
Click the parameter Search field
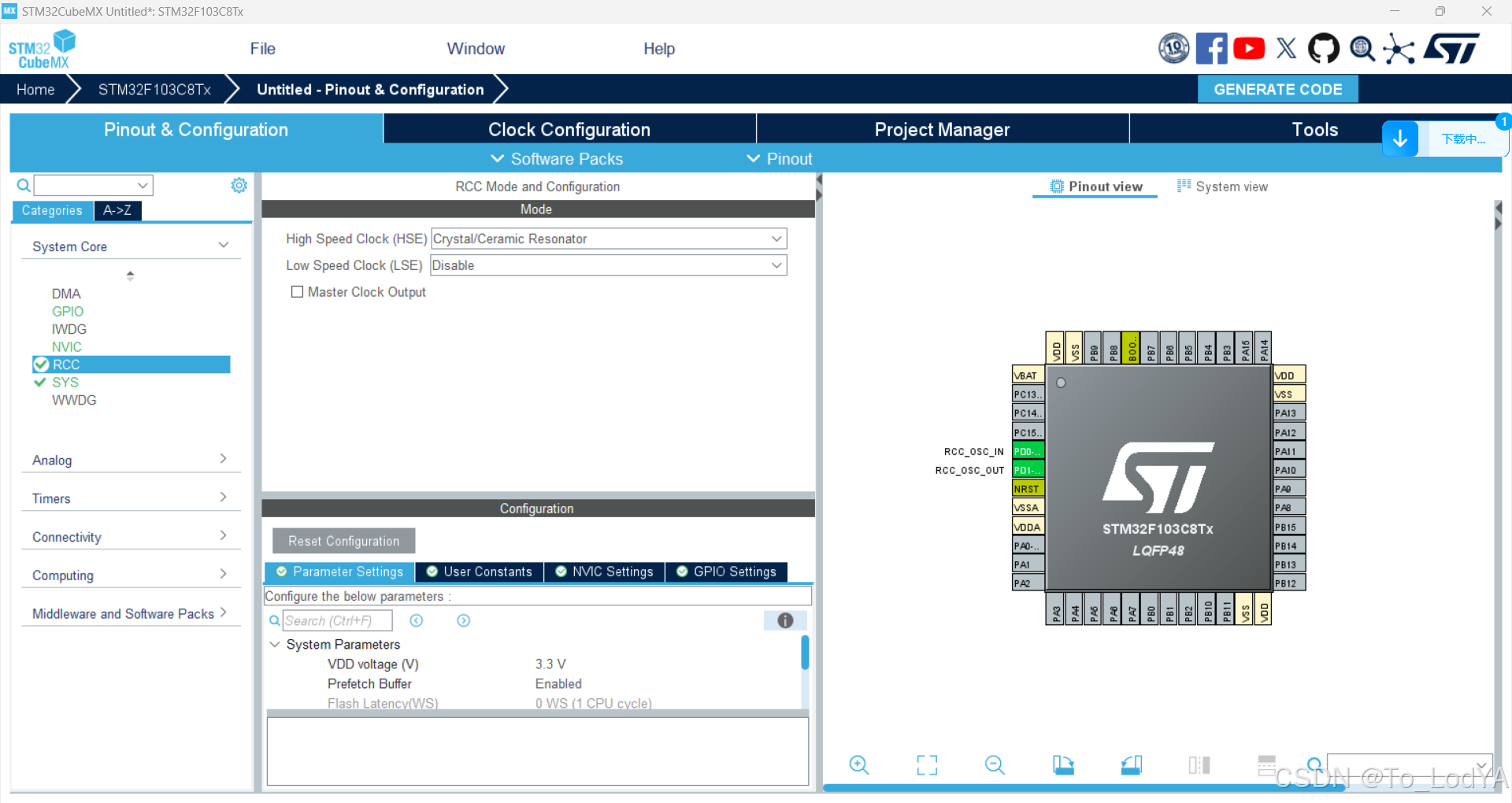click(x=337, y=620)
